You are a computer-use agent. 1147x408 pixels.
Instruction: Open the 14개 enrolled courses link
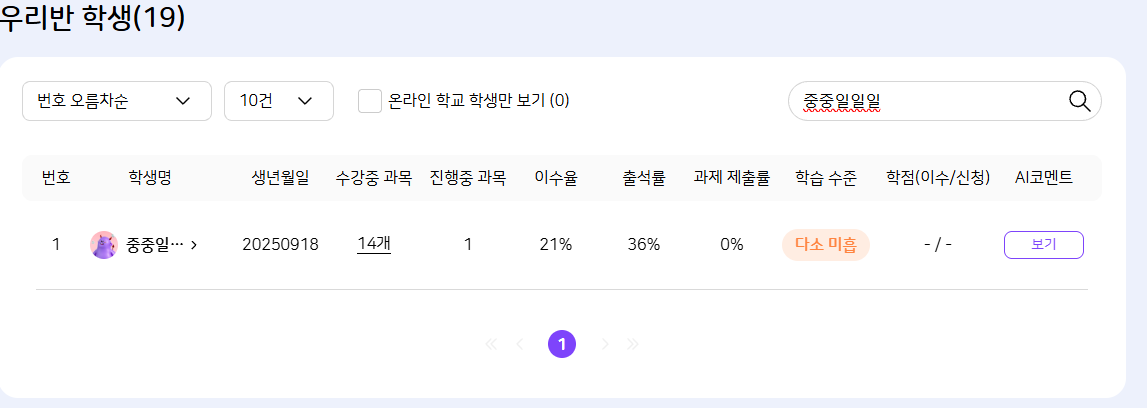(x=374, y=245)
